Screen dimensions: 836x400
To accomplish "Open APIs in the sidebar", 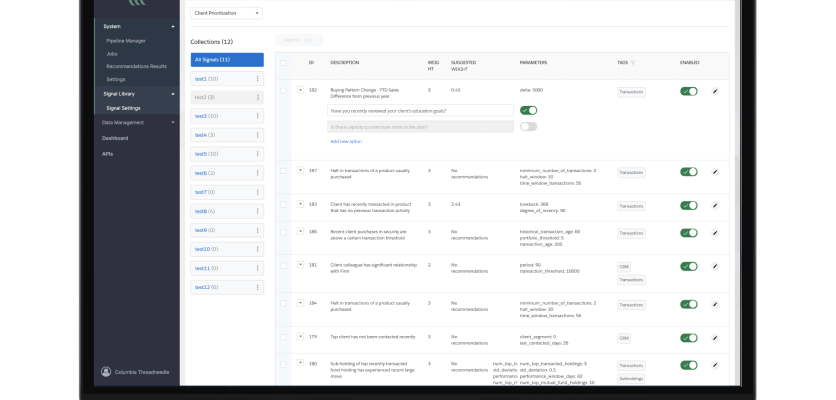I will click(x=107, y=154).
